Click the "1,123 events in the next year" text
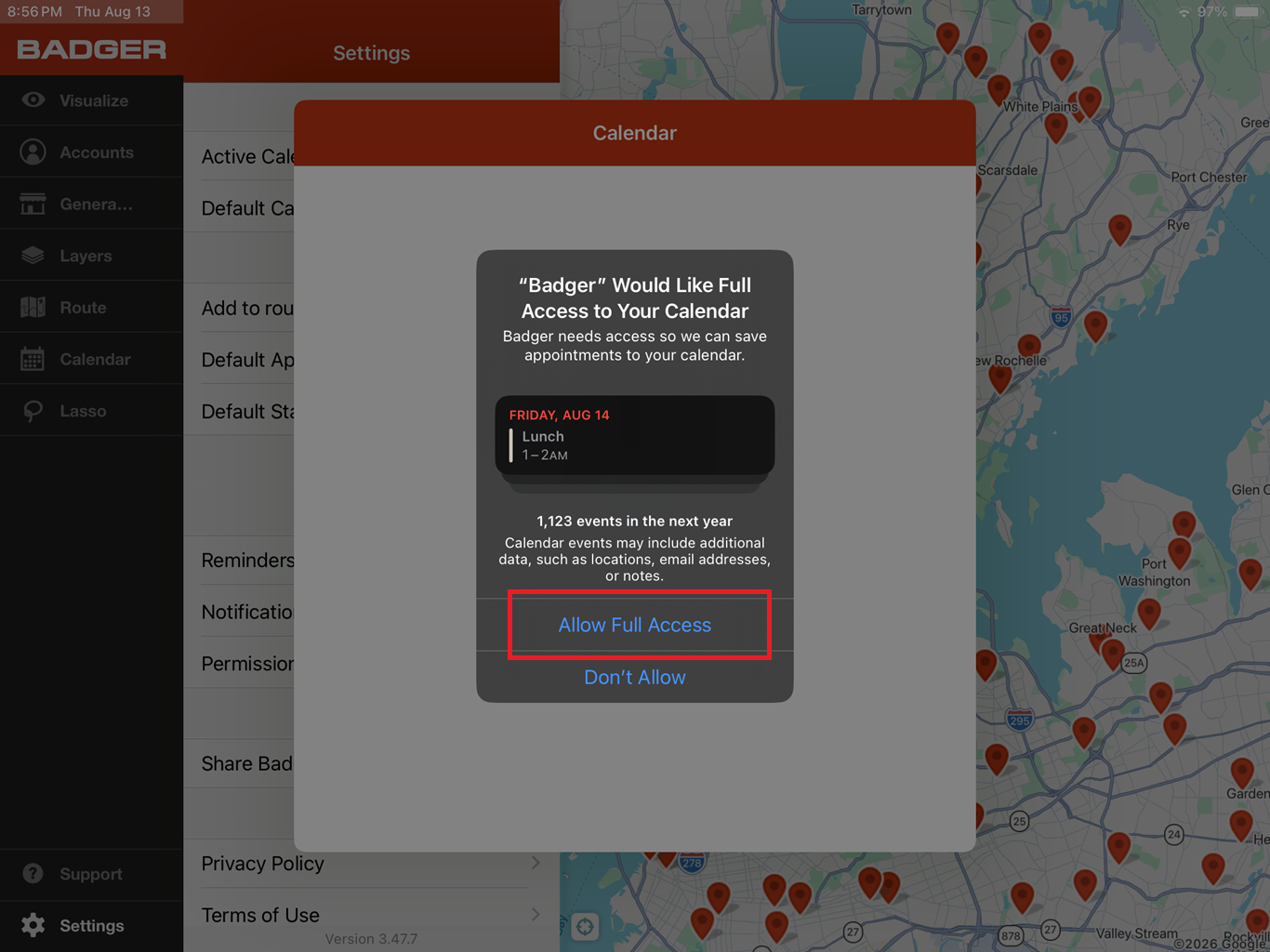The height and width of the screenshot is (952, 1270). point(635,521)
